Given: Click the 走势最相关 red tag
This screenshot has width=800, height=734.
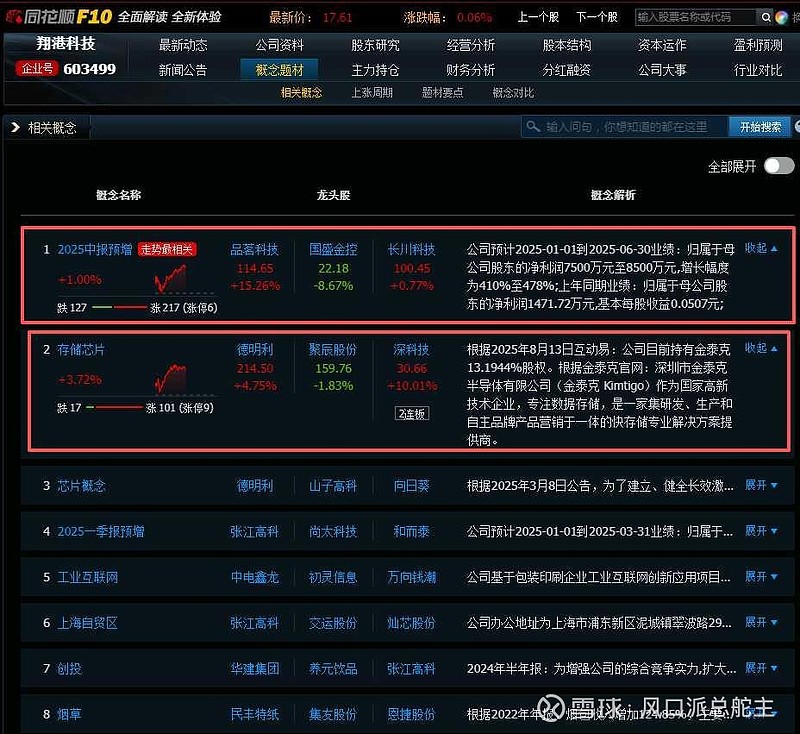Looking at the screenshot, I should pos(167,249).
